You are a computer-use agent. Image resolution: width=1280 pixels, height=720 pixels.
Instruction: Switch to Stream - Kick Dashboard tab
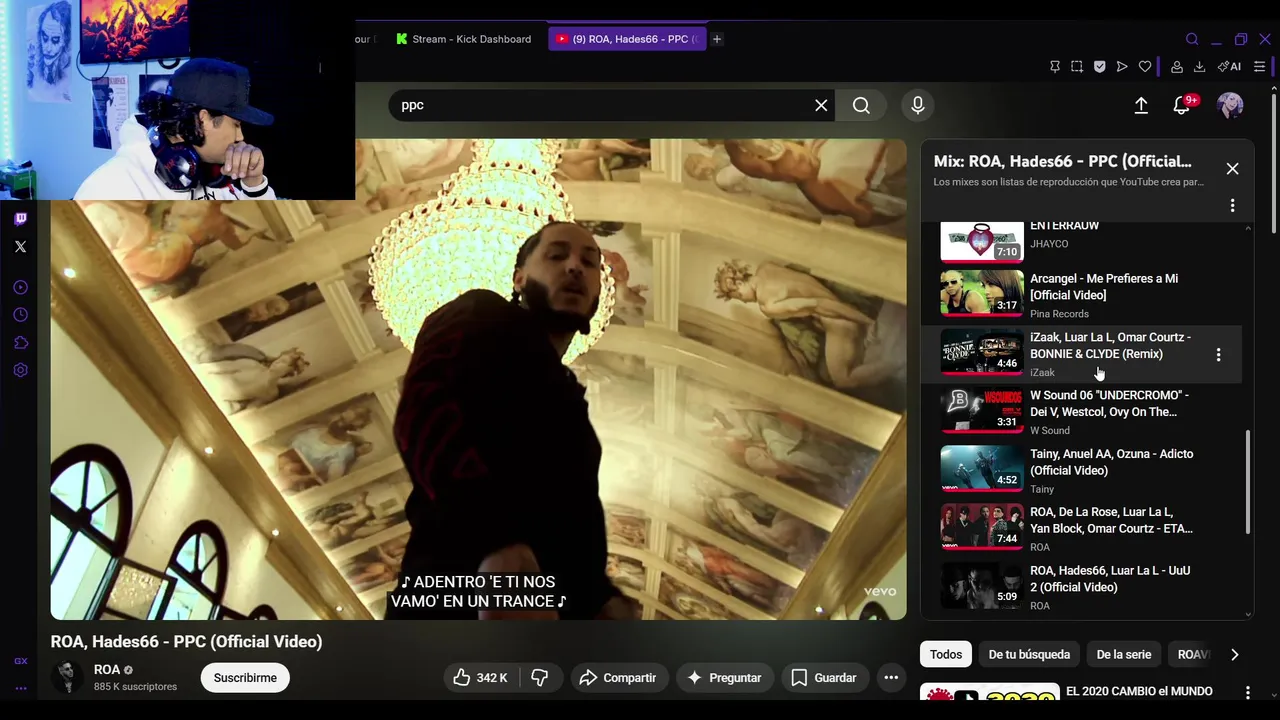point(463,39)
